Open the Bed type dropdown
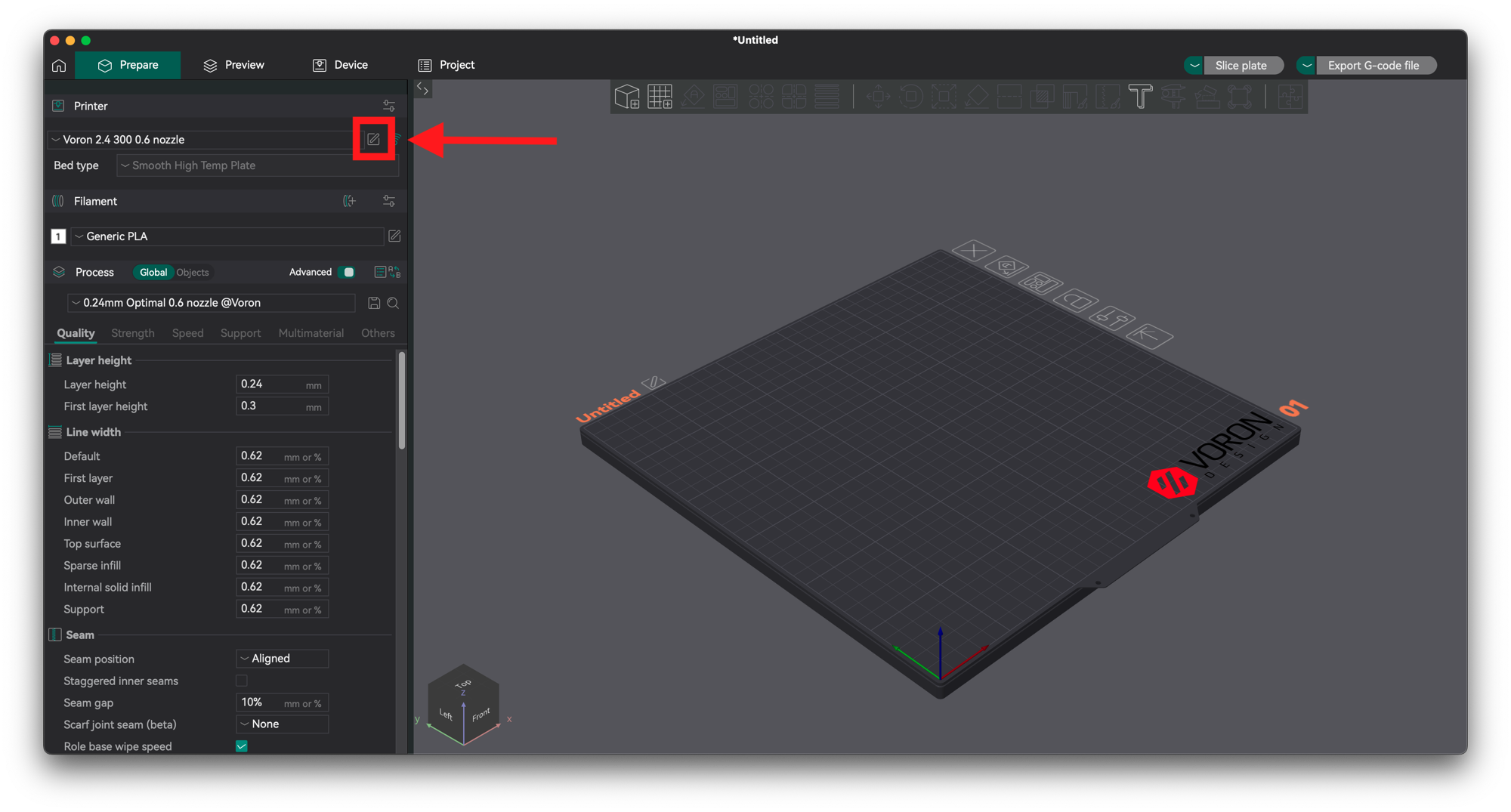This screenshot has height=812, width=1511. point(258,165)
